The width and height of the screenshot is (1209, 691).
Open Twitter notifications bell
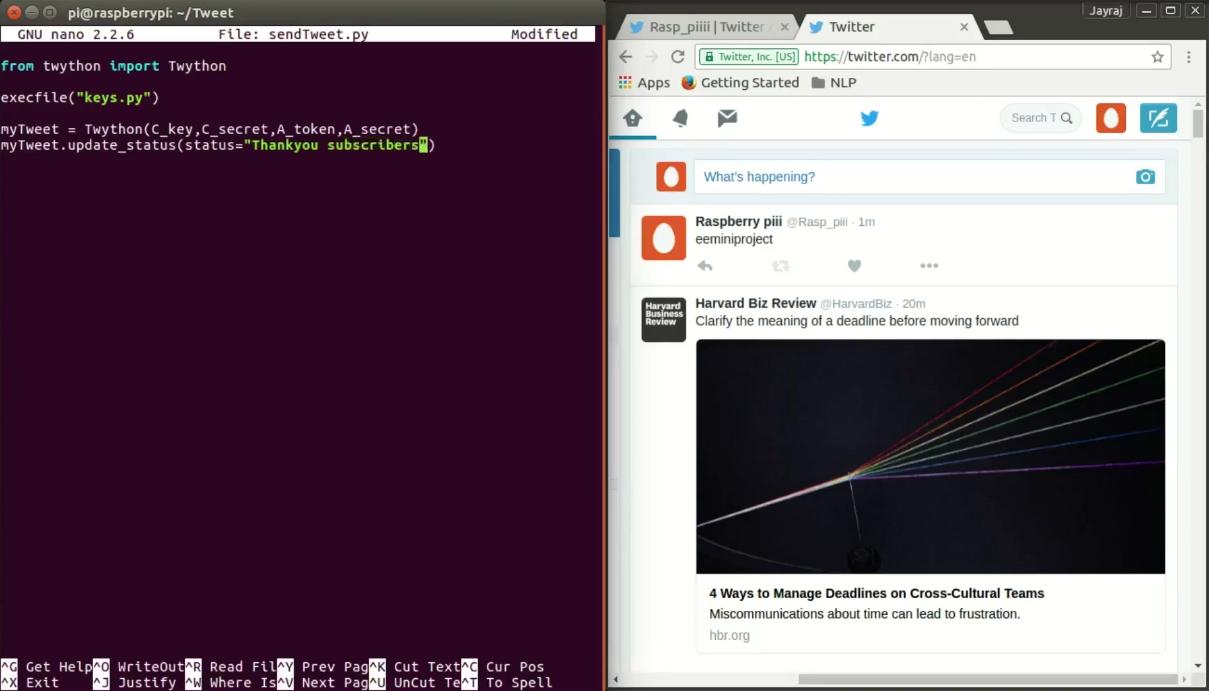point(680,119)
